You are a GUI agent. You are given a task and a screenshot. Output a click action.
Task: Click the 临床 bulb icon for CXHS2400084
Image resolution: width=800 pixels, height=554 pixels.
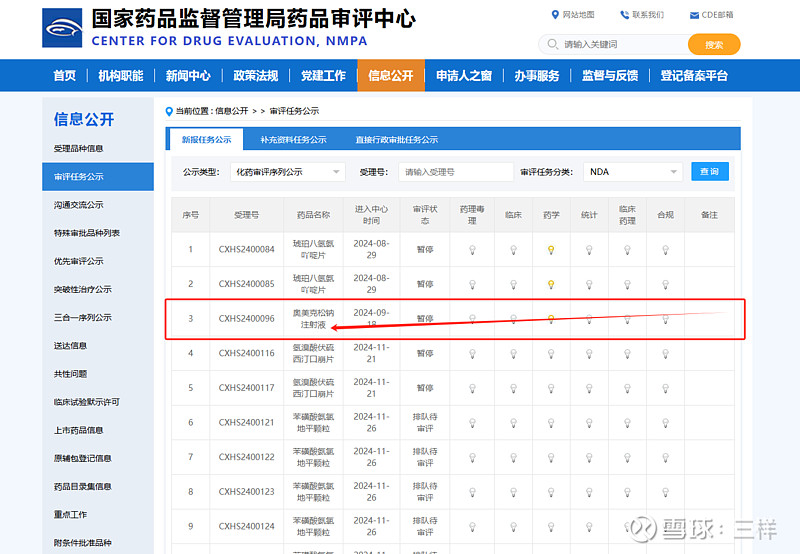pyautogui.click(x=513, y=250)
